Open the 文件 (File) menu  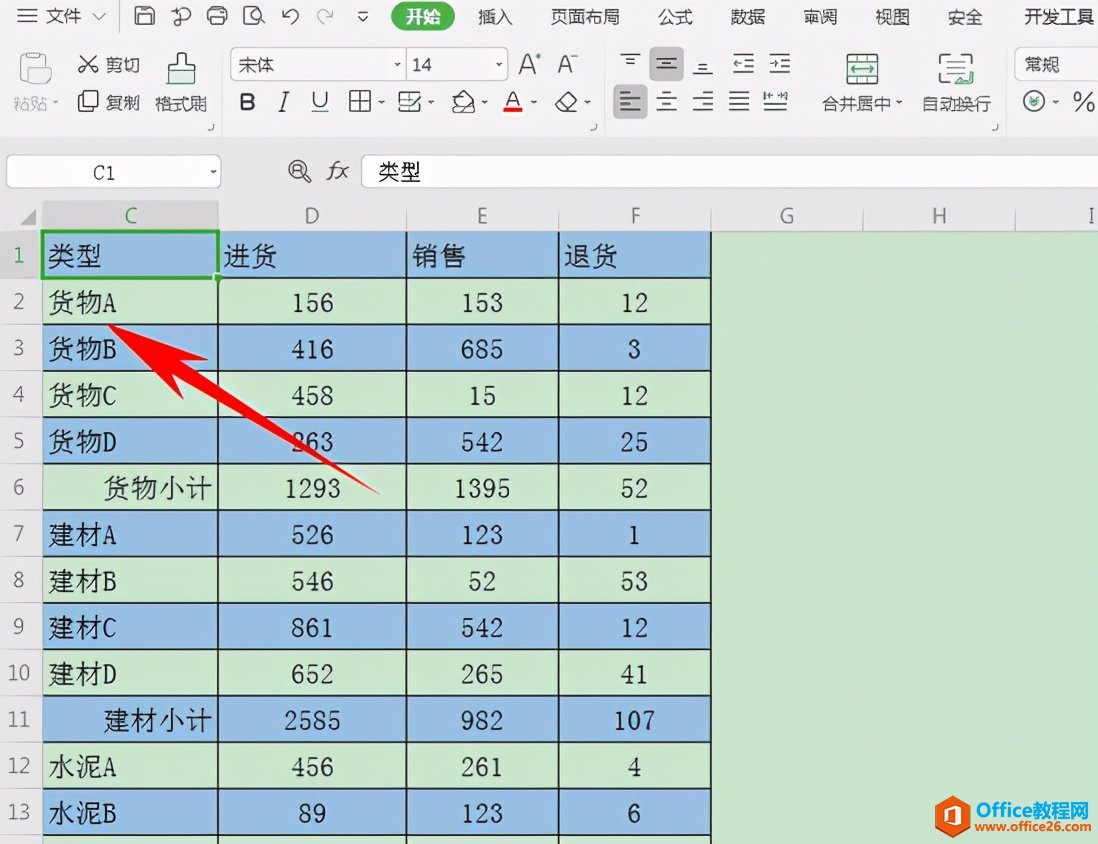pyautogui.click(x=61, y=15)
